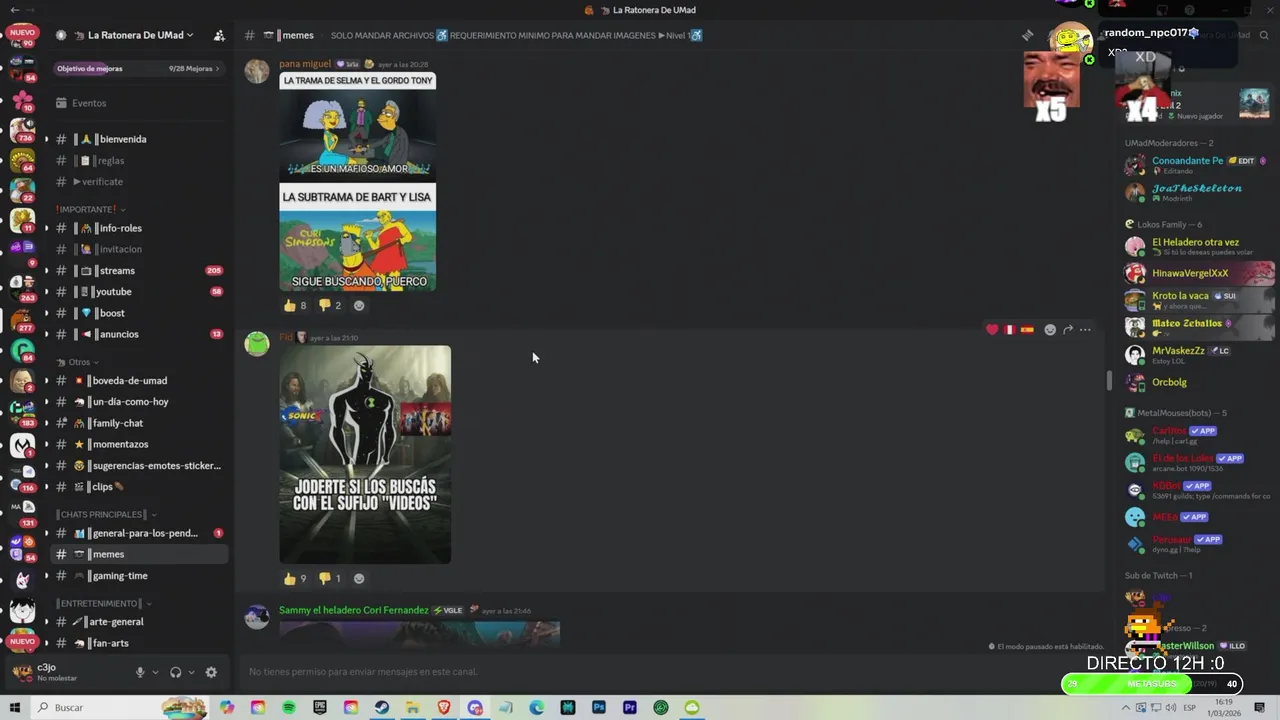Screen dimensions: 1280x720
Task: Expand threads arrow beside streams channel
Action: 46,271
